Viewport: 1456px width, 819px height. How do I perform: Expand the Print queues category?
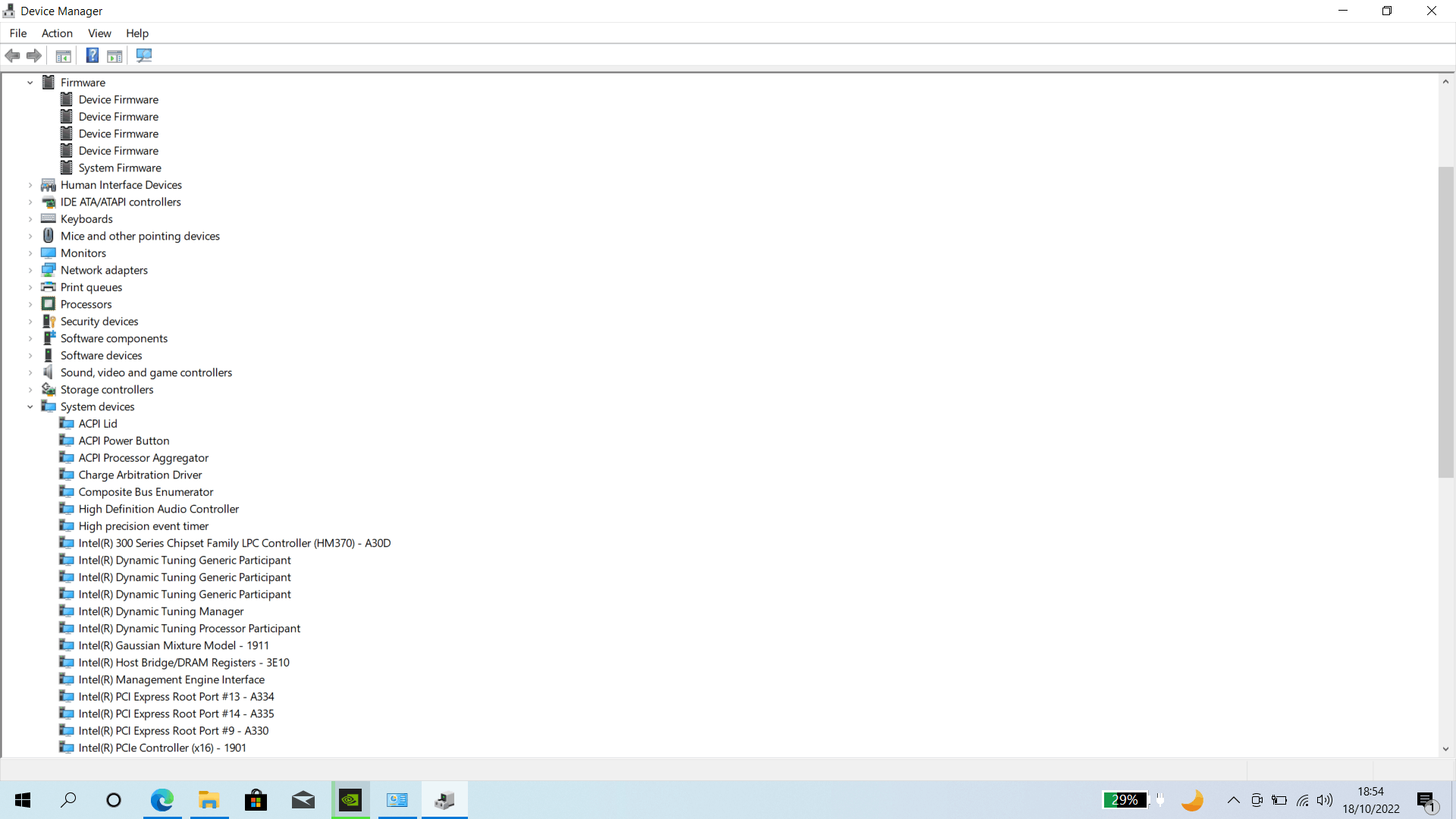30,287
